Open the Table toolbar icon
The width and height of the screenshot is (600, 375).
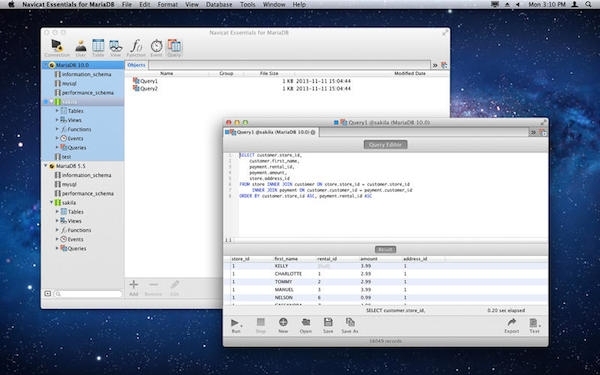pos(98,48)
